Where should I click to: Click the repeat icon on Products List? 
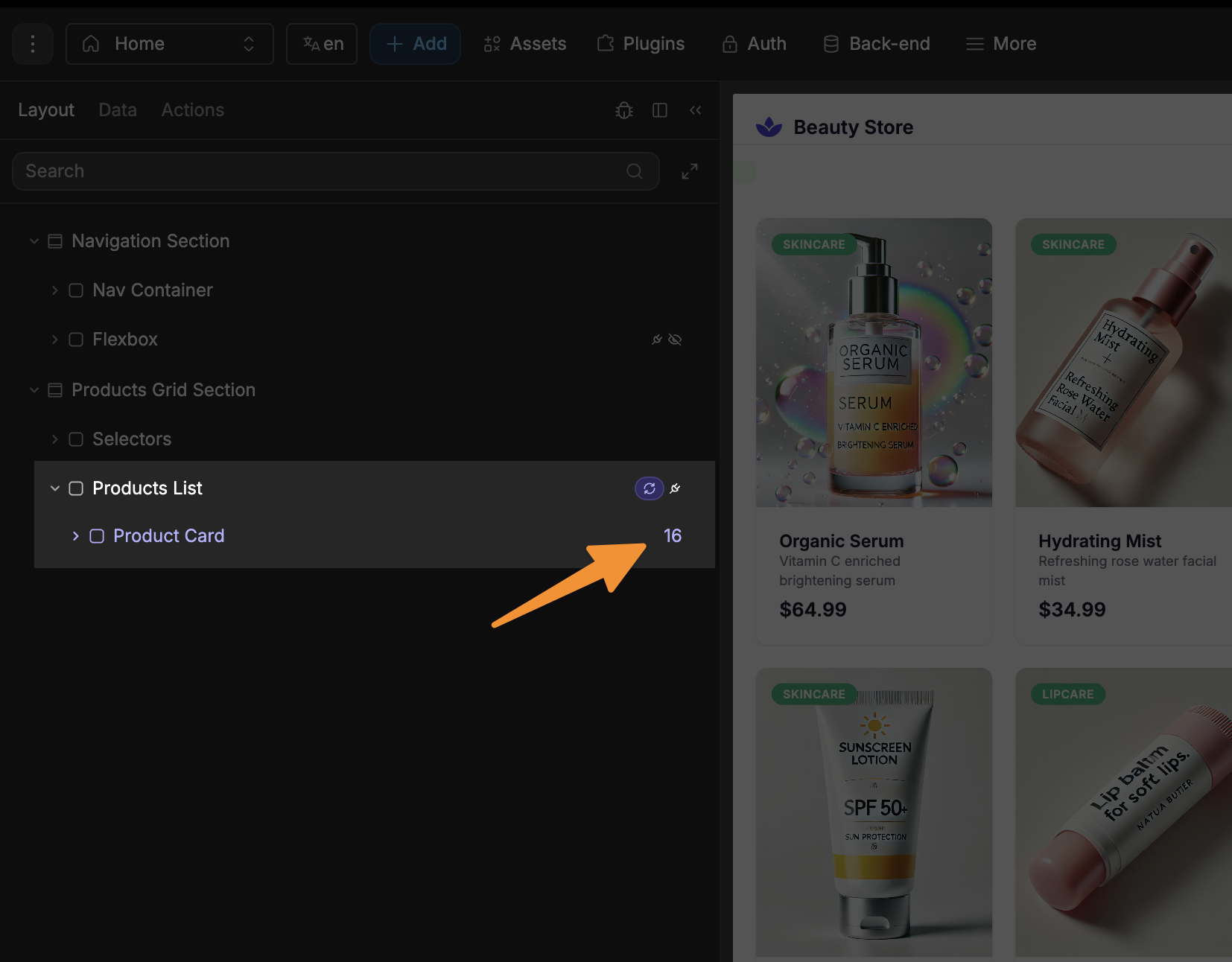click(649, 488)
